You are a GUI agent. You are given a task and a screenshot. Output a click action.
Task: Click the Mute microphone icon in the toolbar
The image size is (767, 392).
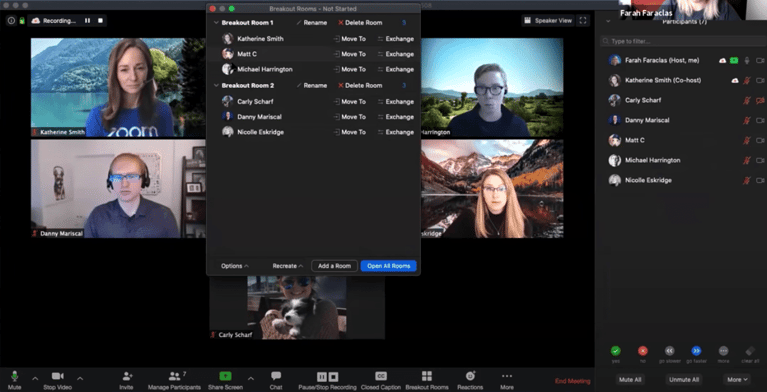point(15,376)
